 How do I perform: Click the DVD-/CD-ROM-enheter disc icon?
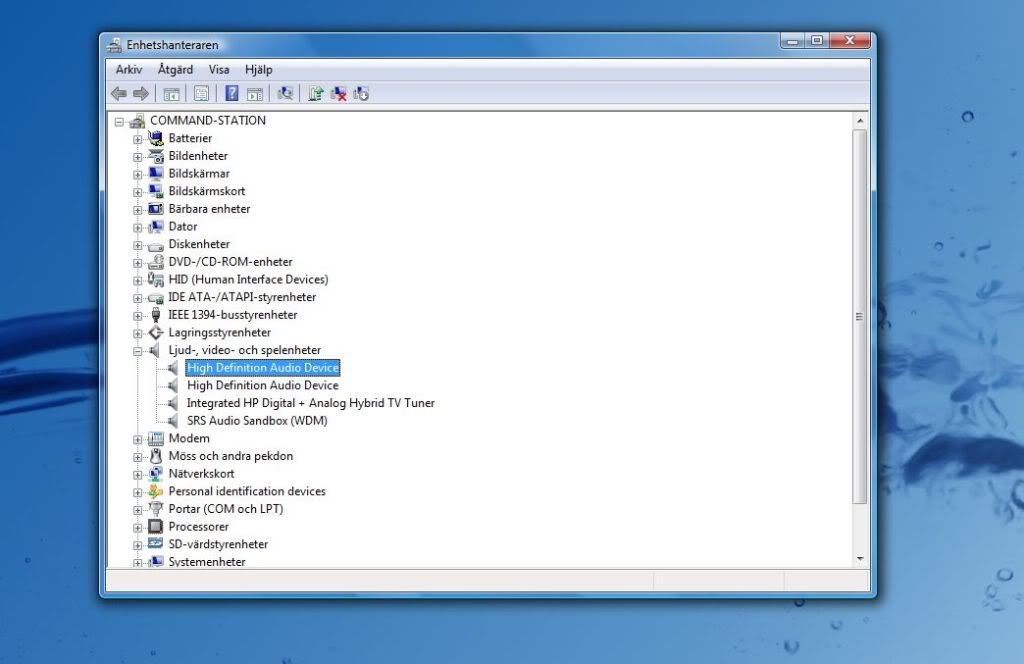(155, 262)
